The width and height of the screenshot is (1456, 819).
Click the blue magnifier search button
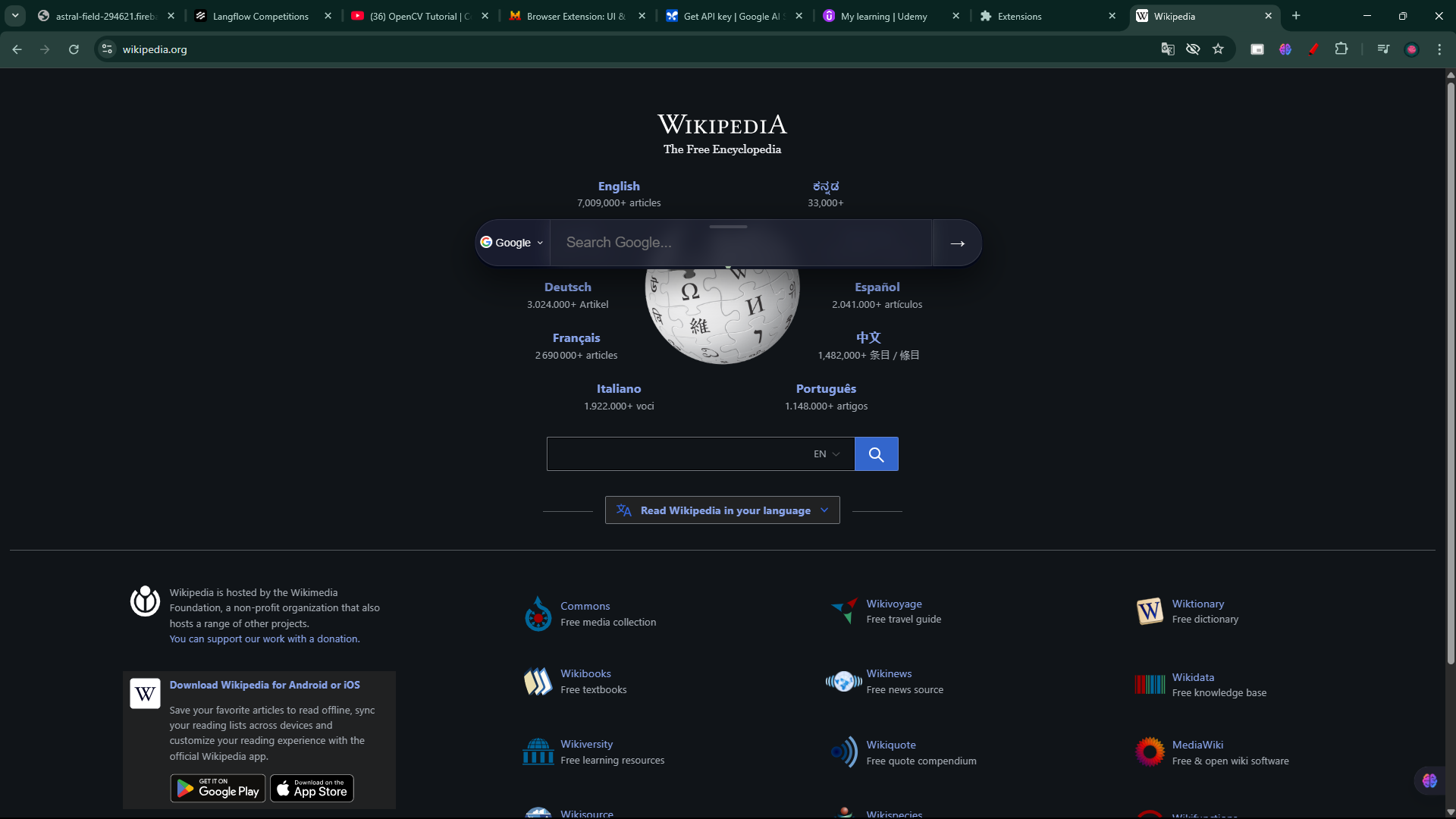pyautogui.click(x=877, y=454)
